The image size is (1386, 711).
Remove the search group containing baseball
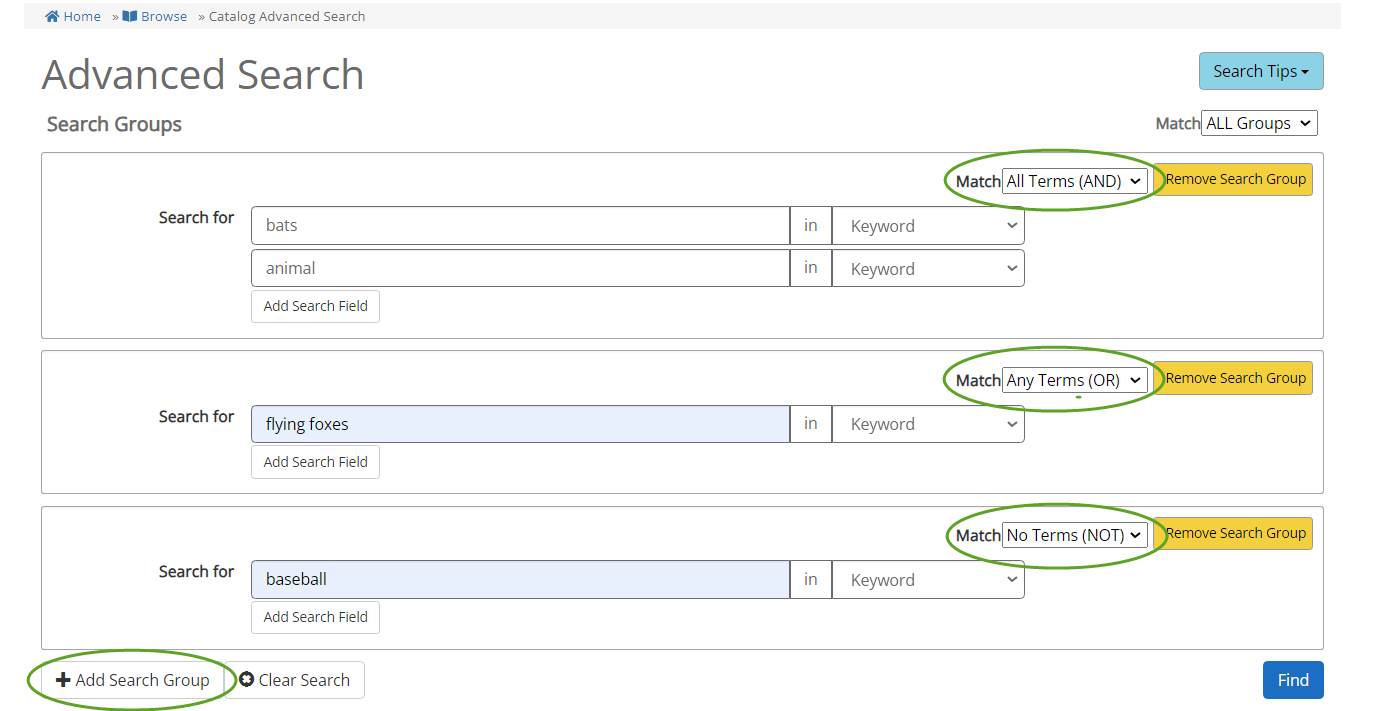click(1234, 533)
